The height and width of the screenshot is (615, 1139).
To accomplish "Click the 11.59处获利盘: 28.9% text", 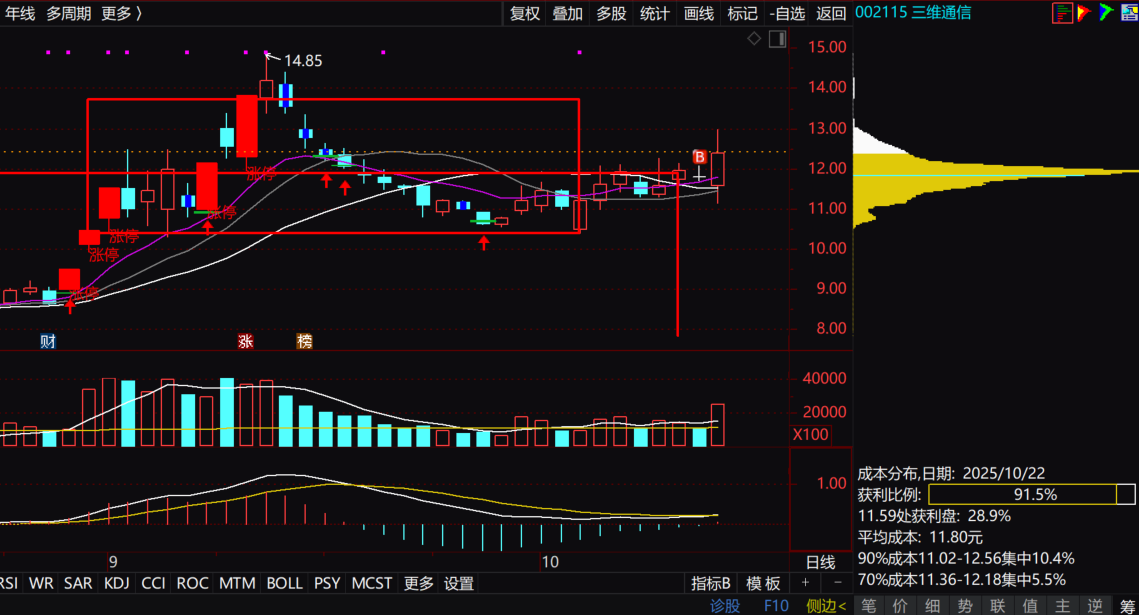I will tap(934, 516).
